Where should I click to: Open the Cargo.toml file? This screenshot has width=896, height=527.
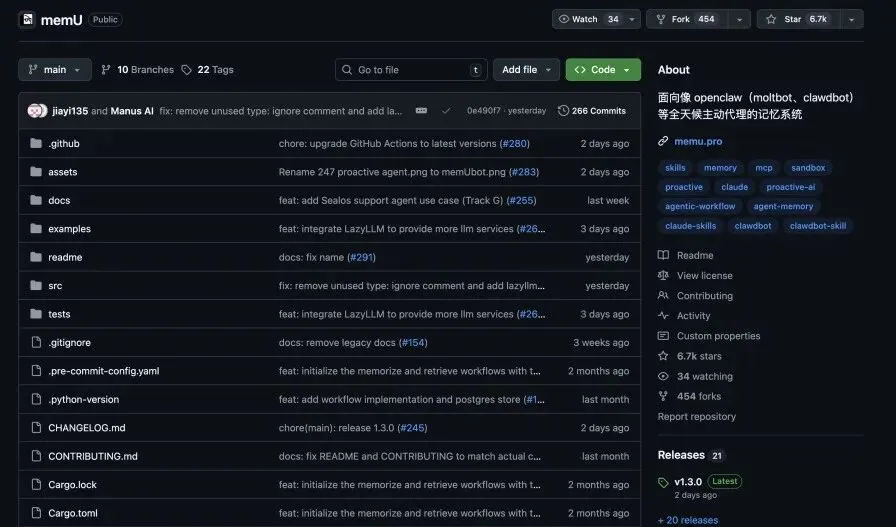73,513
